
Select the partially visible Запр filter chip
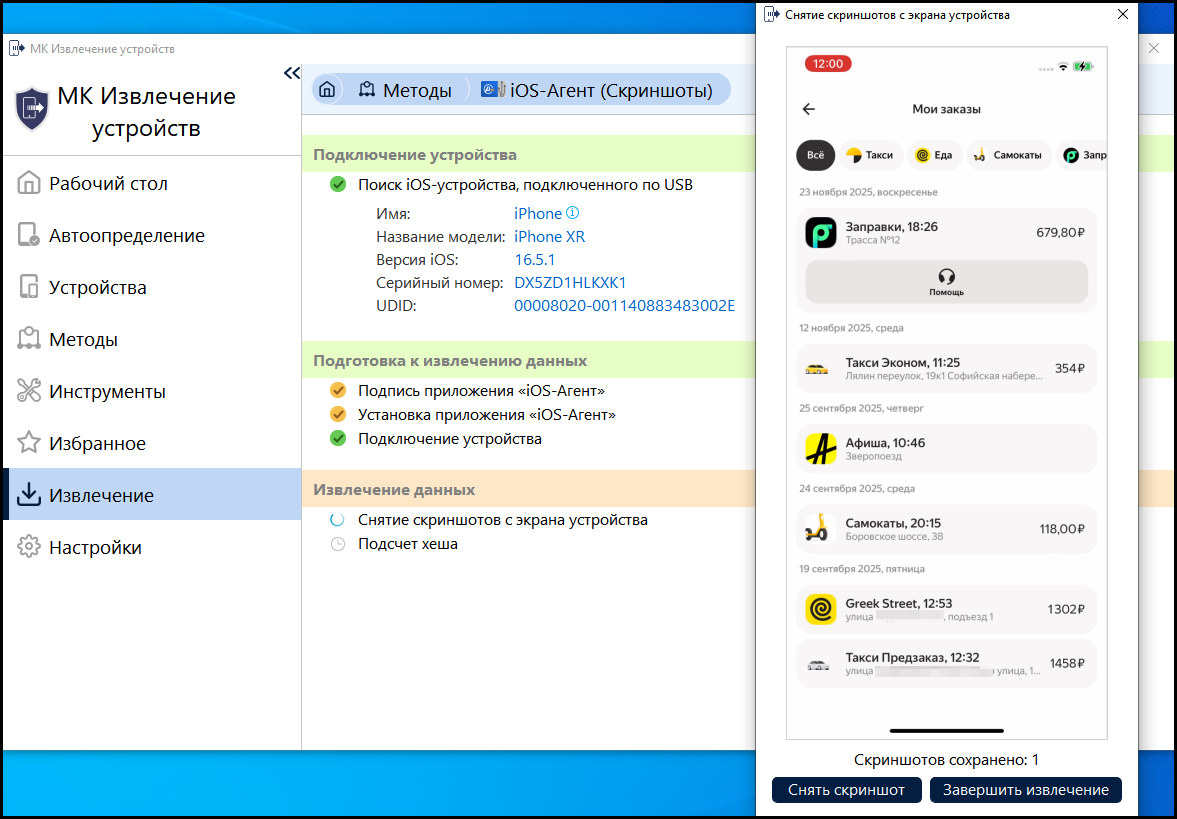pos(1082,155)
